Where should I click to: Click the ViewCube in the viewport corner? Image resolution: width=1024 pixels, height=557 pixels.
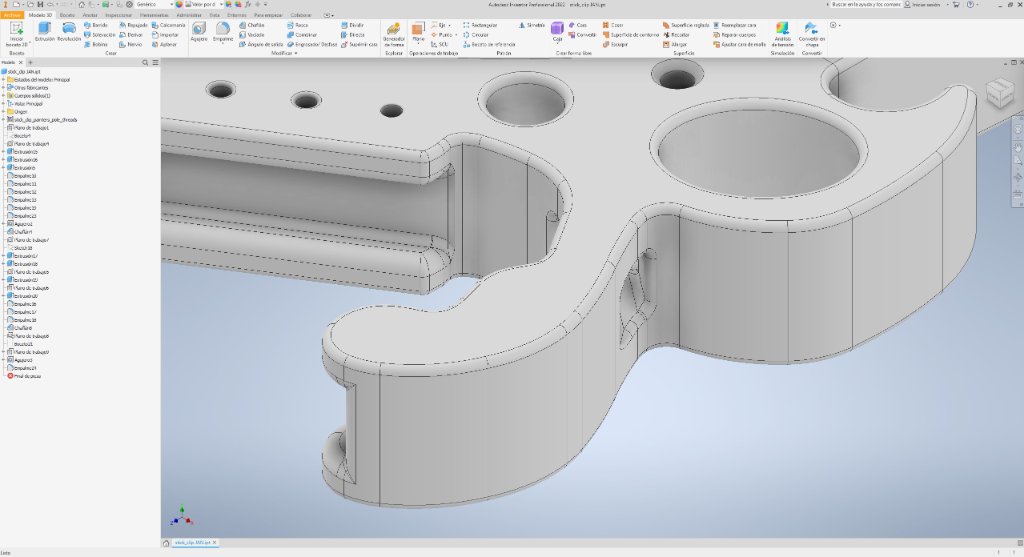(999, 92)
